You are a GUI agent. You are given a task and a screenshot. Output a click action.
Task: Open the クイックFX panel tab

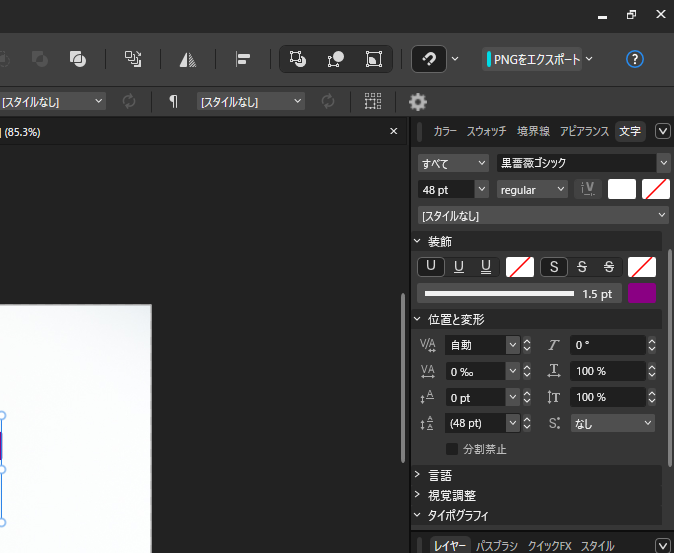pyautogui.click(x=549, y=546)
